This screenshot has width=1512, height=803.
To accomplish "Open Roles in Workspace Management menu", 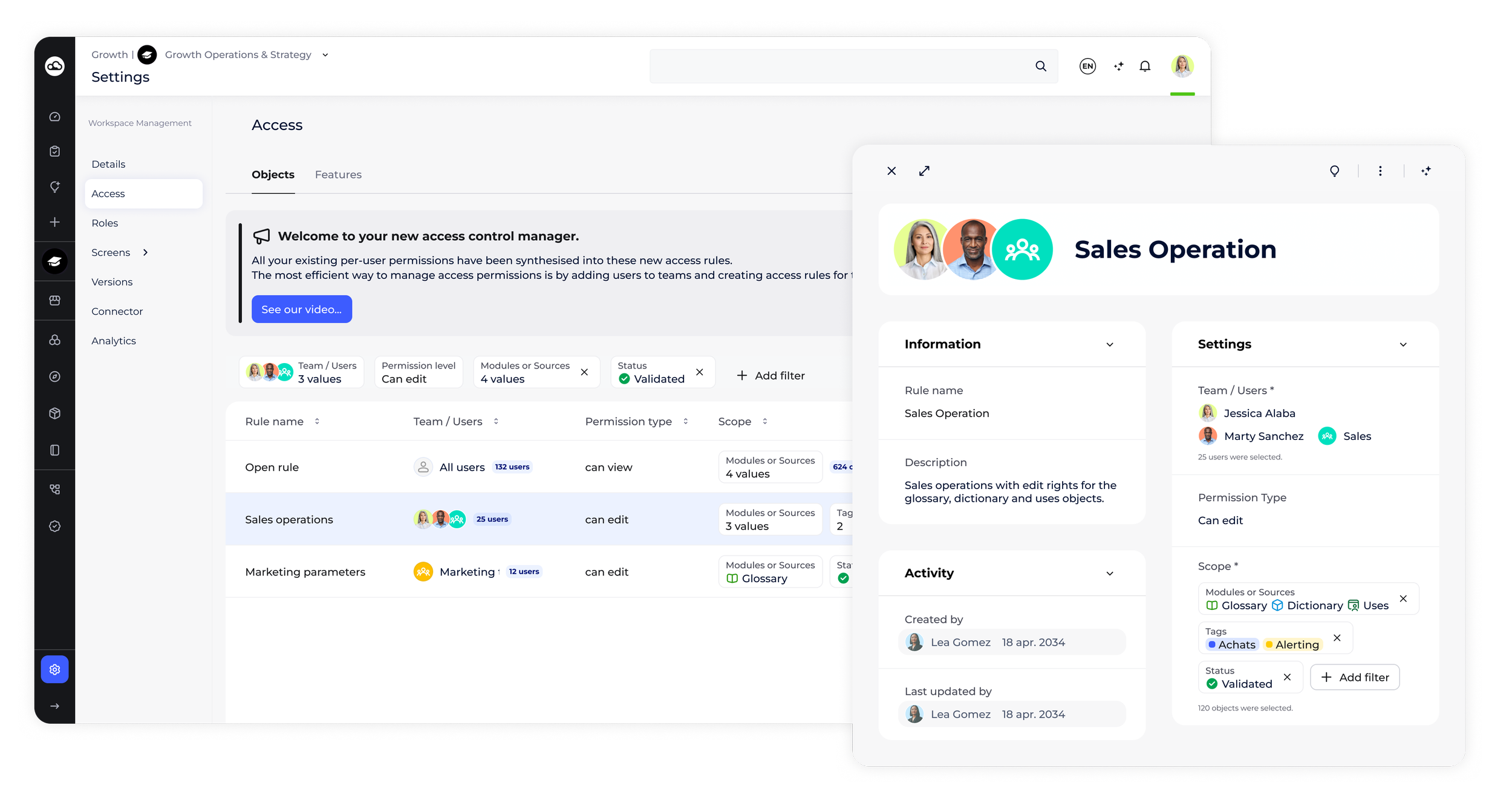I will 105,223.
